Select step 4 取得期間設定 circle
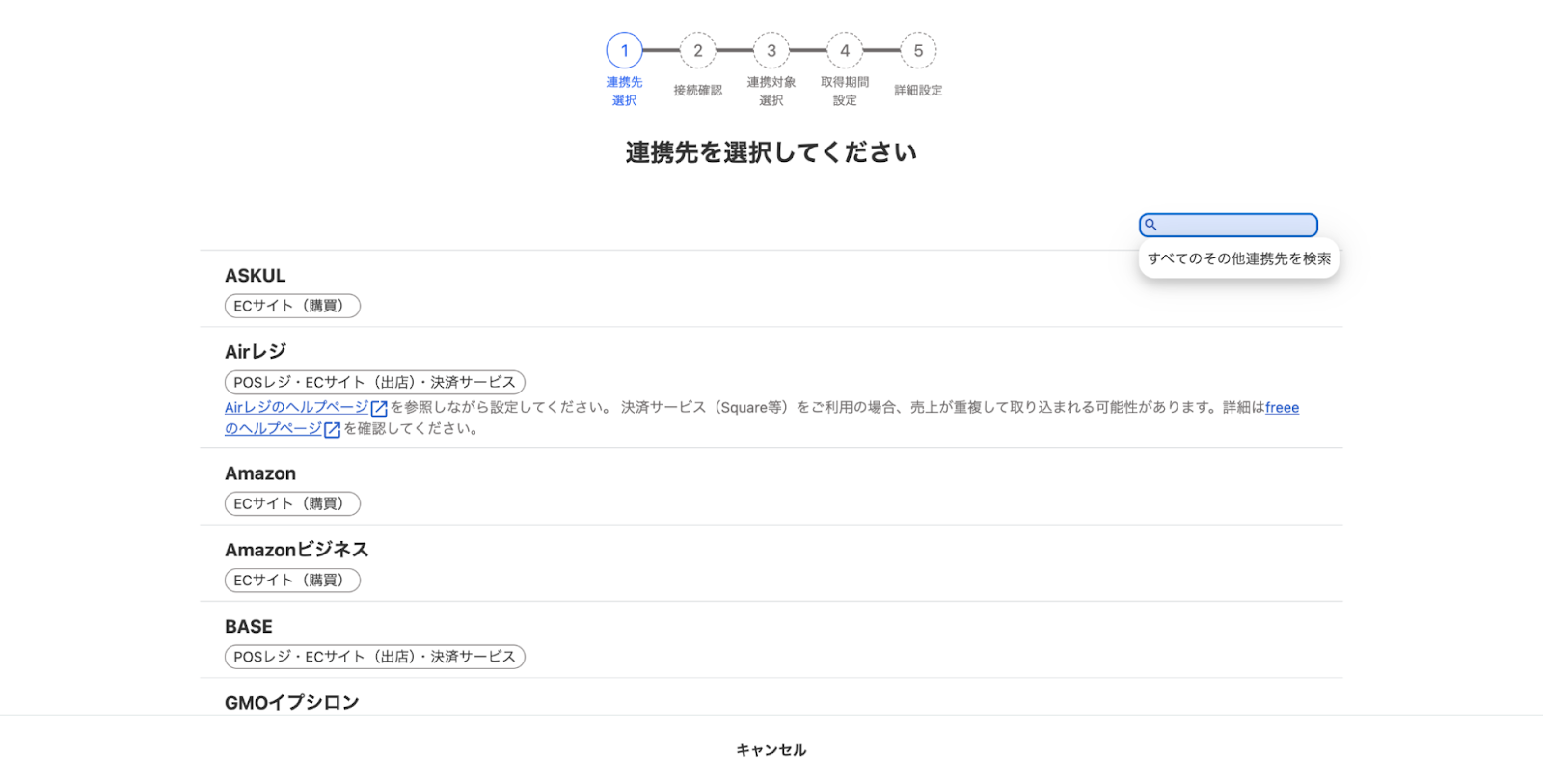Screen dimensions: 1543x784 tap(845, 50)
